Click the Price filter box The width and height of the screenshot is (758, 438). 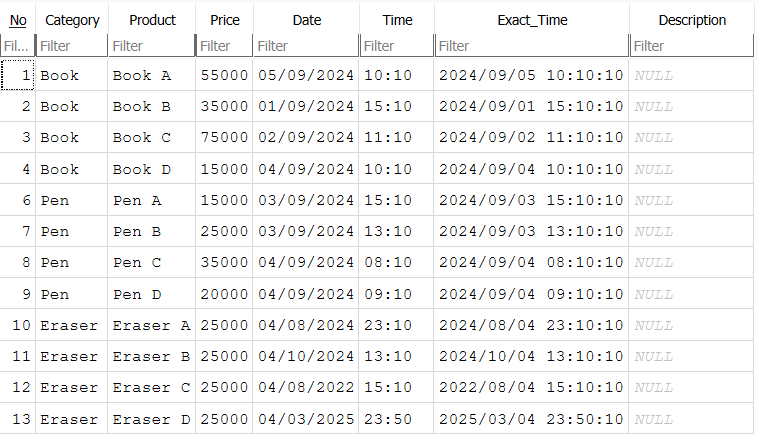pos(224,46)
